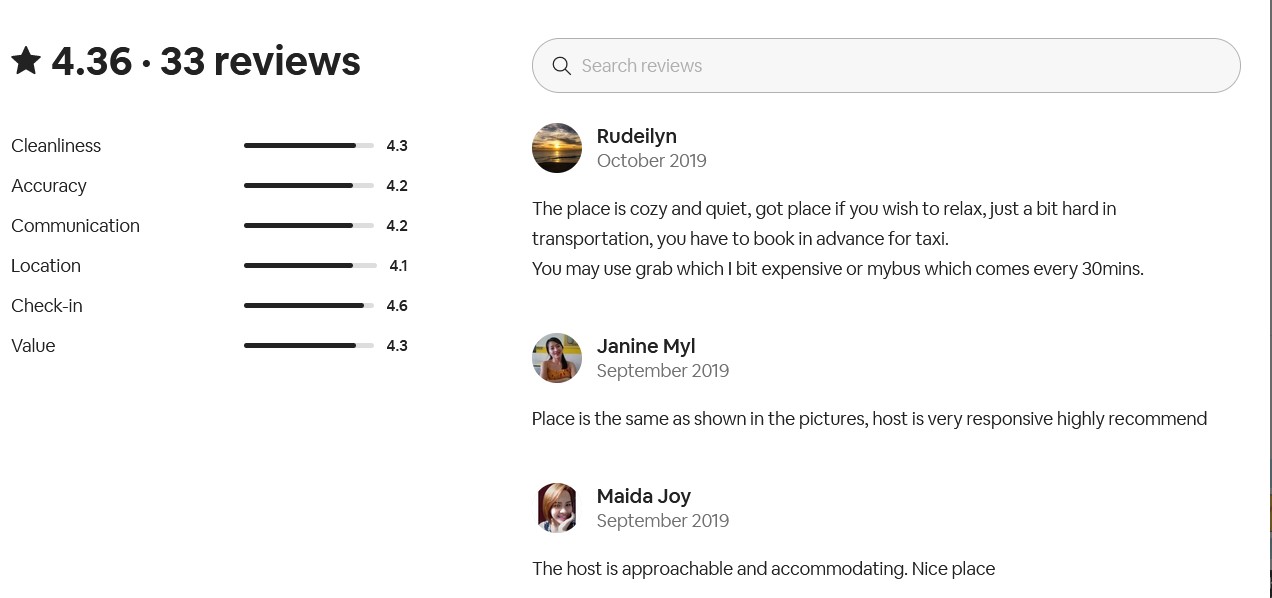Click the Check-in score 4.6
Image resolution: width=1272 pixels, height=598 pixels.
pos(397,306)
